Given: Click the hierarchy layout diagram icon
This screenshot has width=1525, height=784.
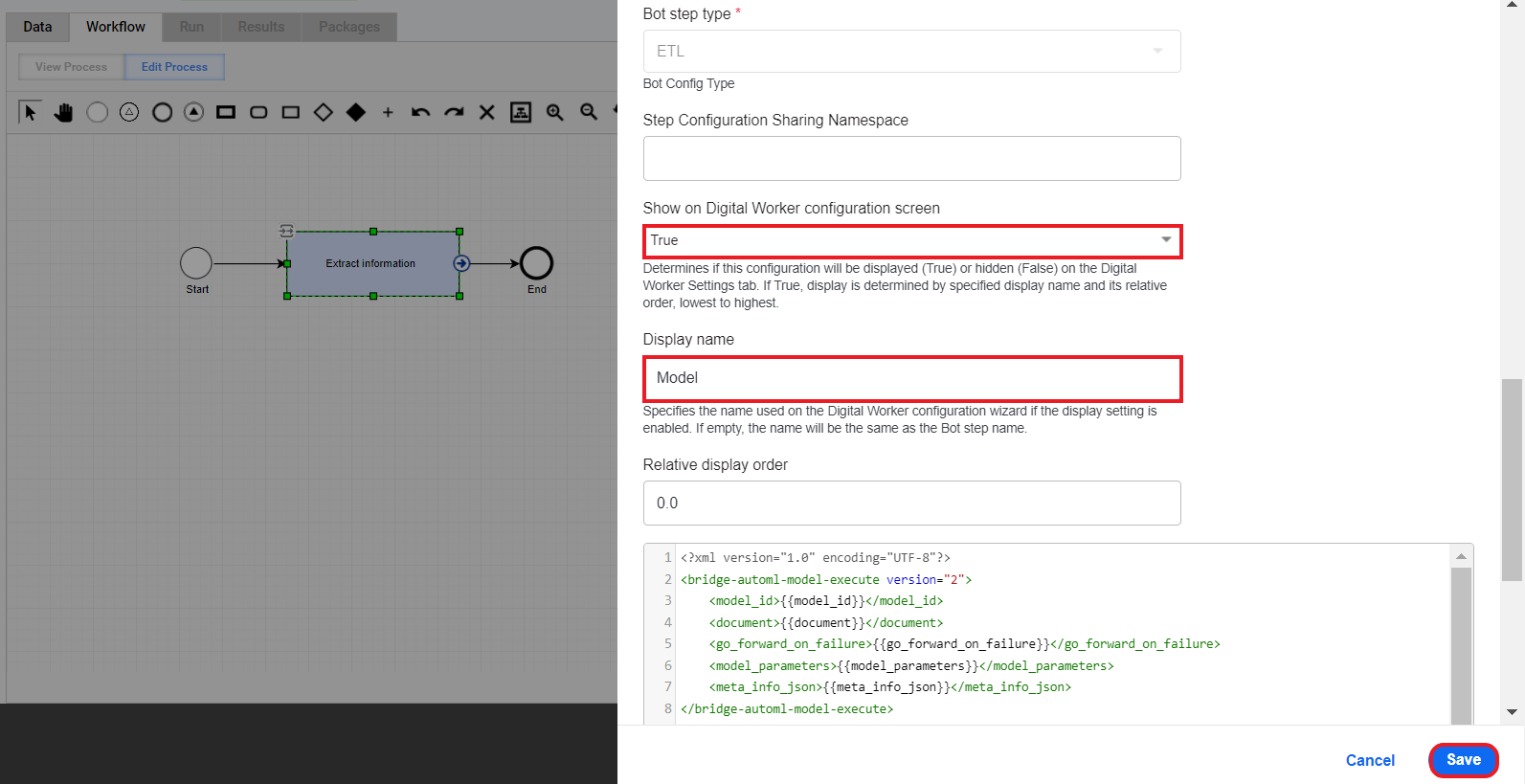Looking at the screenshot, I should click(x=521, y=112).
